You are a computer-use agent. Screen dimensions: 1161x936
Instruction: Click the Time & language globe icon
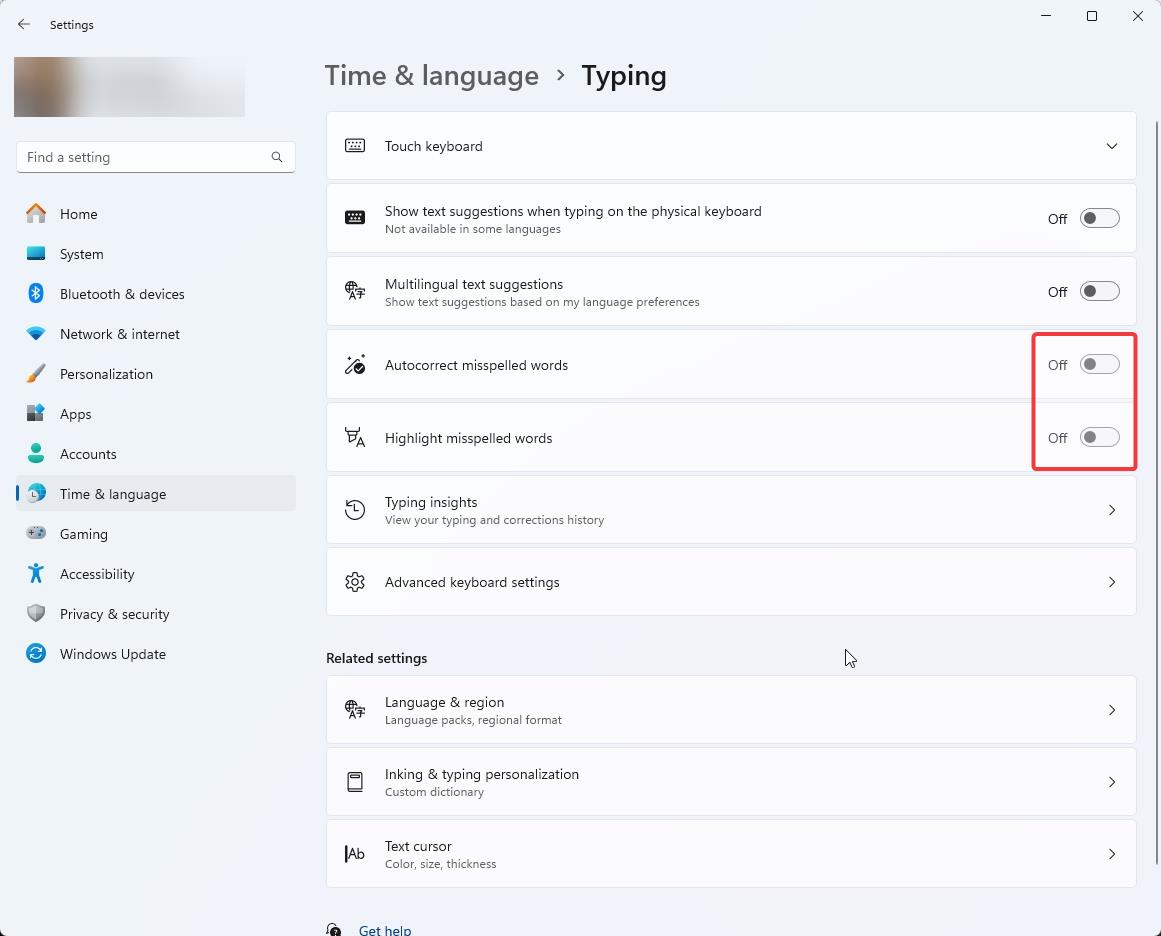click(x=36, y=493)
